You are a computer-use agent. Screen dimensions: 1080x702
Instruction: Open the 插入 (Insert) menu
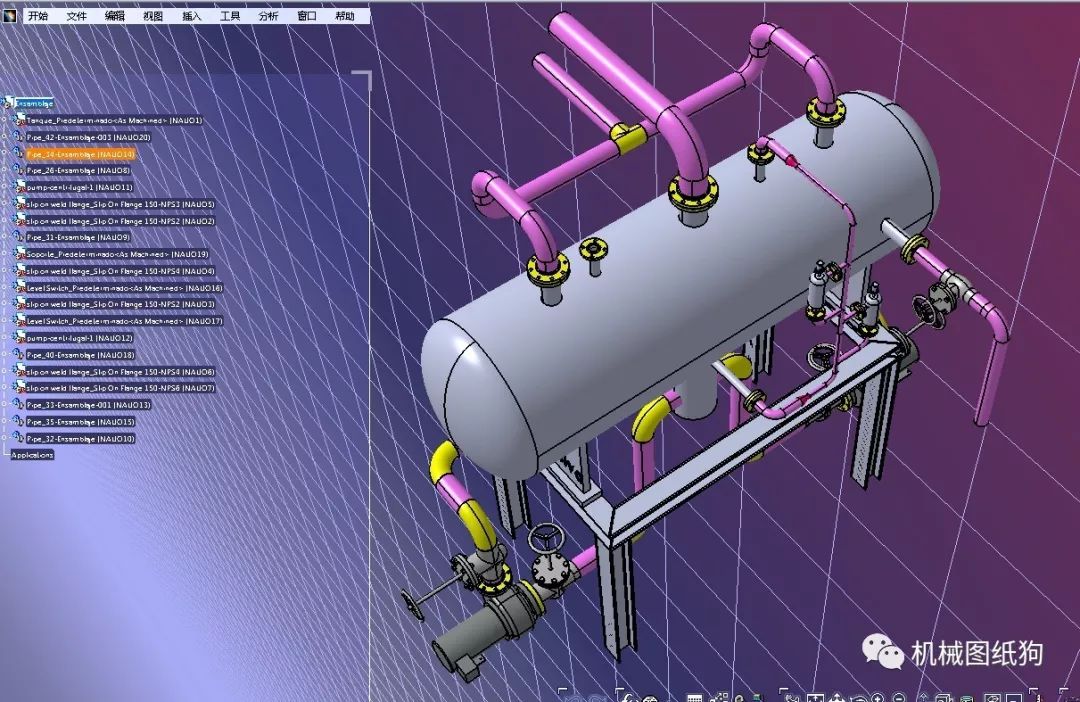pos(191,15)
